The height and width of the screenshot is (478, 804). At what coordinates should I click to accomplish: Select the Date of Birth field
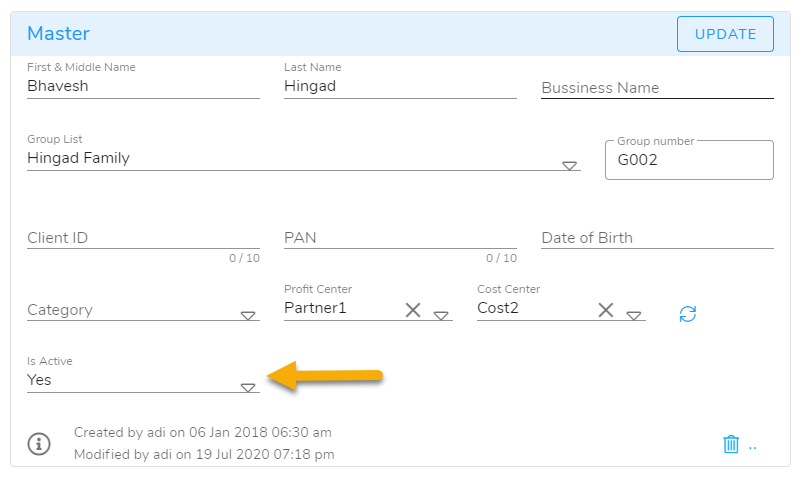[657, 238]
